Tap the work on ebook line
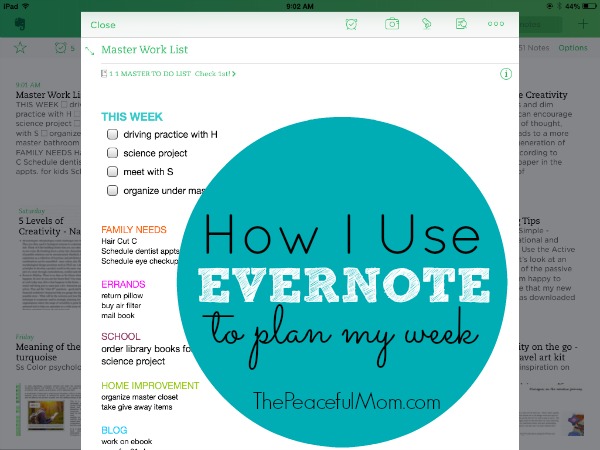The height and width of the screenshot is (450, 600). tap(127, 441)
